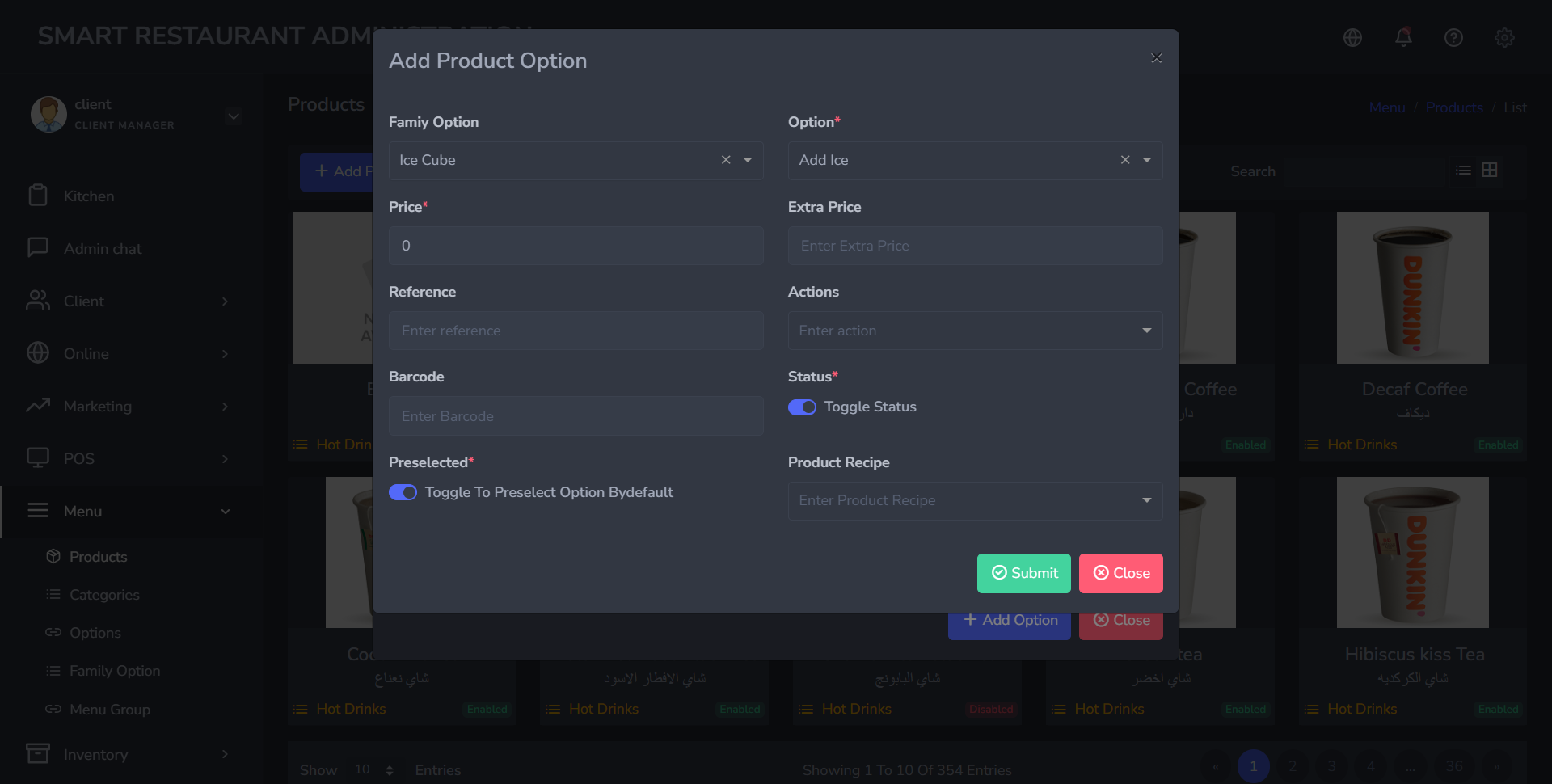Open the language globe icon in header
Image resolution: width=1552 pixels, height=784 pixels.
[1352, 37]
